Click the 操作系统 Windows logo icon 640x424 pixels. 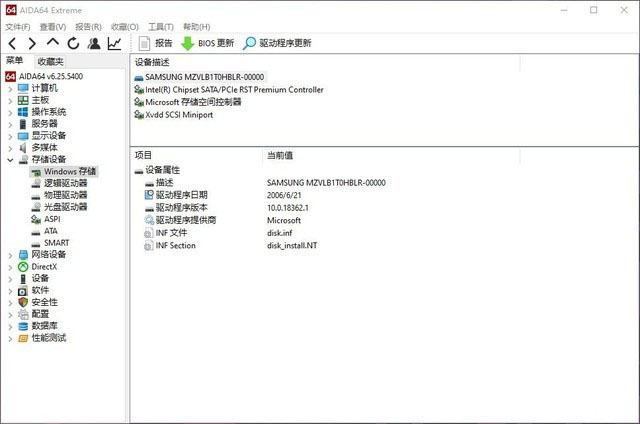point(23,112)
